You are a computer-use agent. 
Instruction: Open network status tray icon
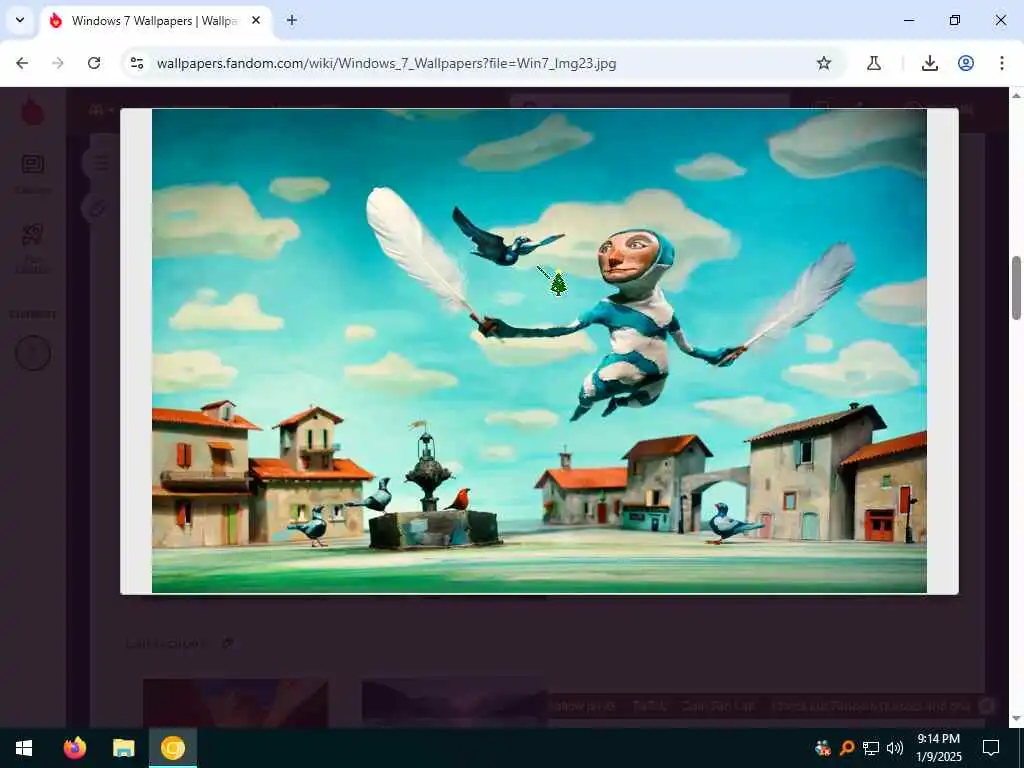(x=871, y=748)
